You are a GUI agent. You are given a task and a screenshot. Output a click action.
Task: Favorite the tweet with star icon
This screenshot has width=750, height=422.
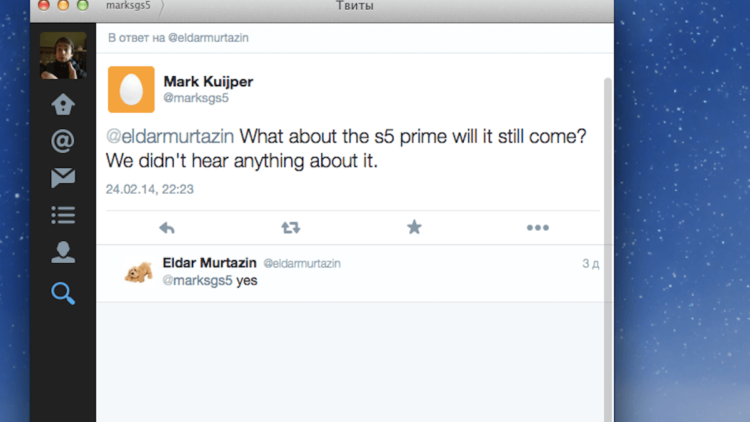(414, 228)
